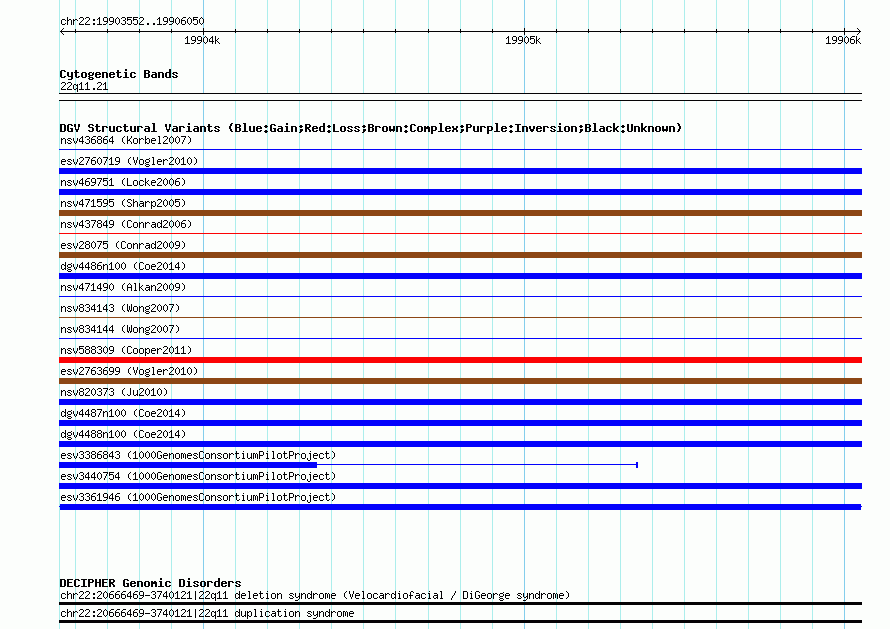Open variant nsv471490 (Alkan2009)
Viewport: 890px width, 629px height.
coord(123,287)
